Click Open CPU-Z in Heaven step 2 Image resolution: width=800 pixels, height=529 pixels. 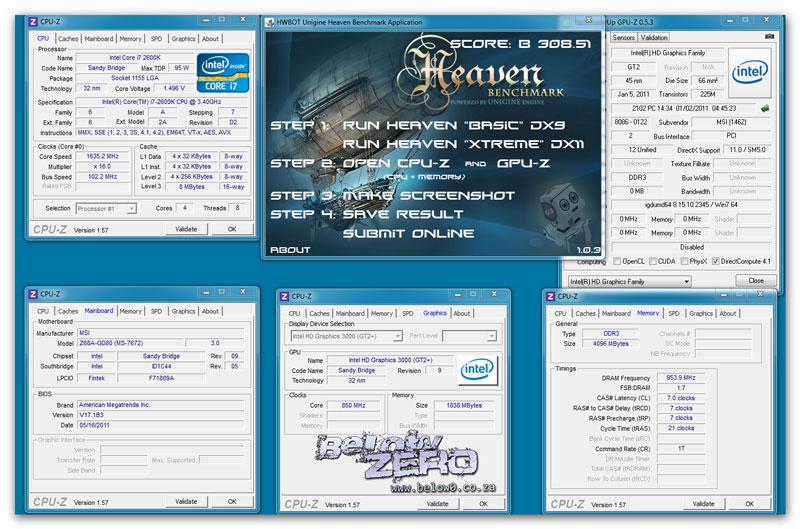point(396,164)
